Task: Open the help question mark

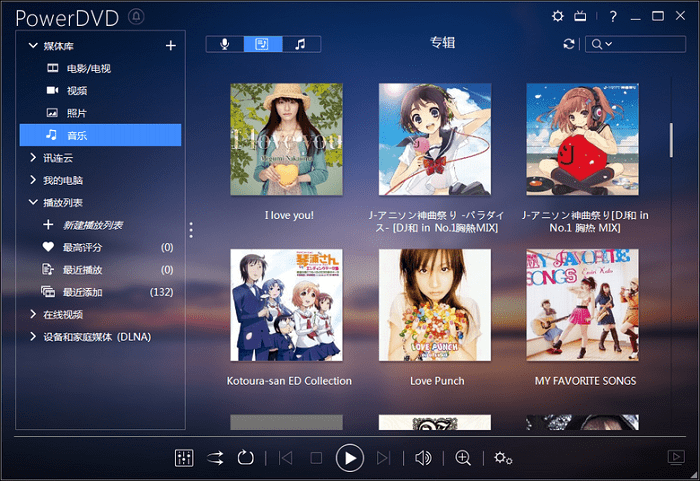Action: tap(613, 17)
